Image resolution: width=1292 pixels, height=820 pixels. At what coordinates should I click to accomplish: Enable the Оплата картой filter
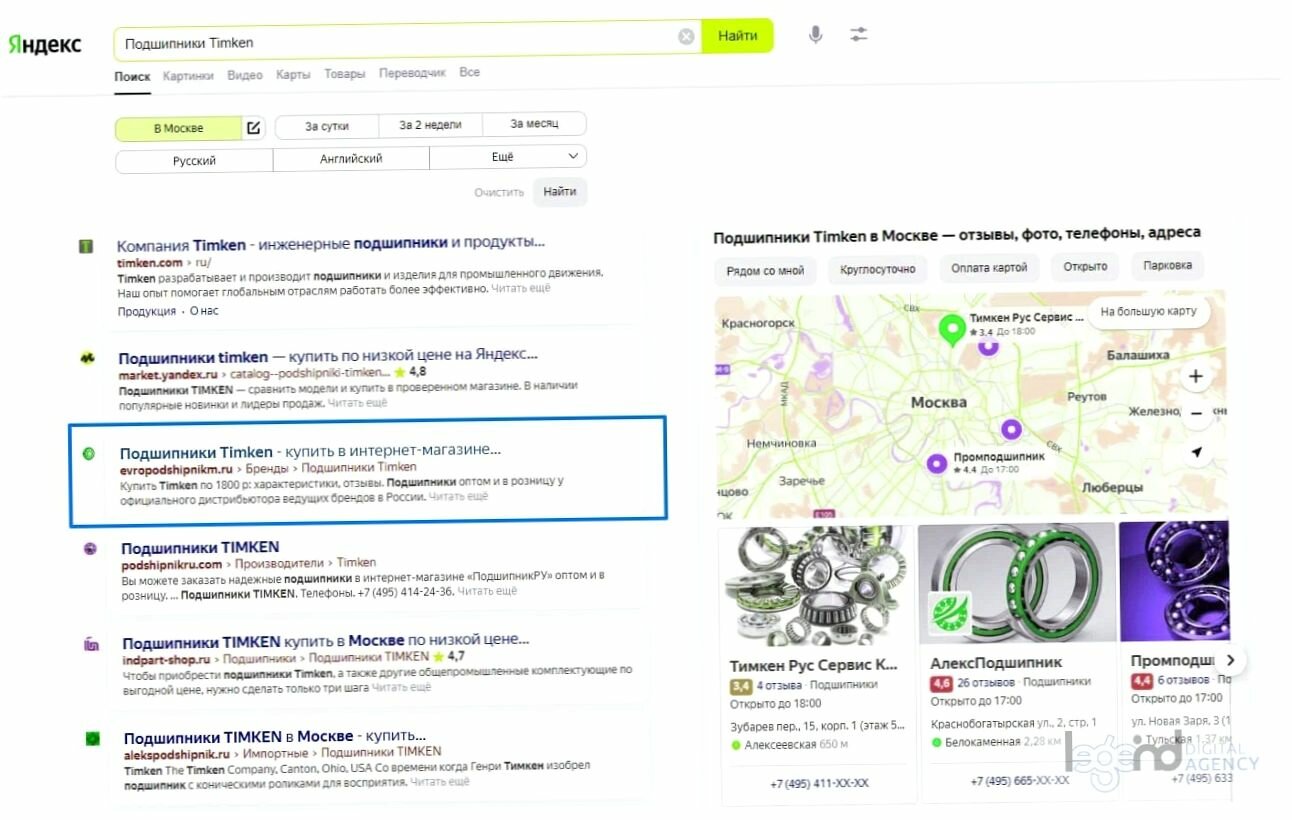989,267
